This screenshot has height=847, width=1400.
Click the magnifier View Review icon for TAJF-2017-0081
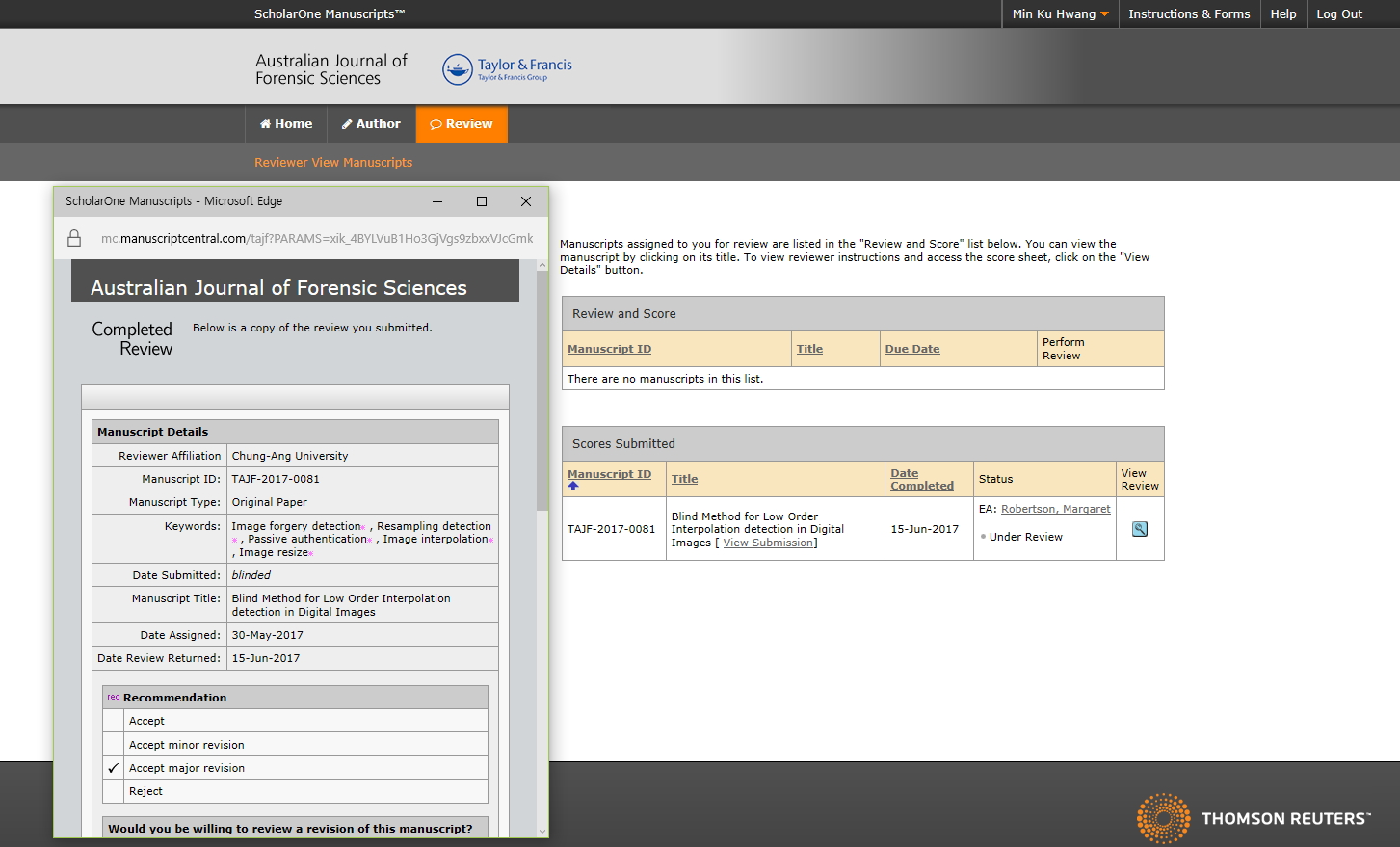coord(1140,529)
